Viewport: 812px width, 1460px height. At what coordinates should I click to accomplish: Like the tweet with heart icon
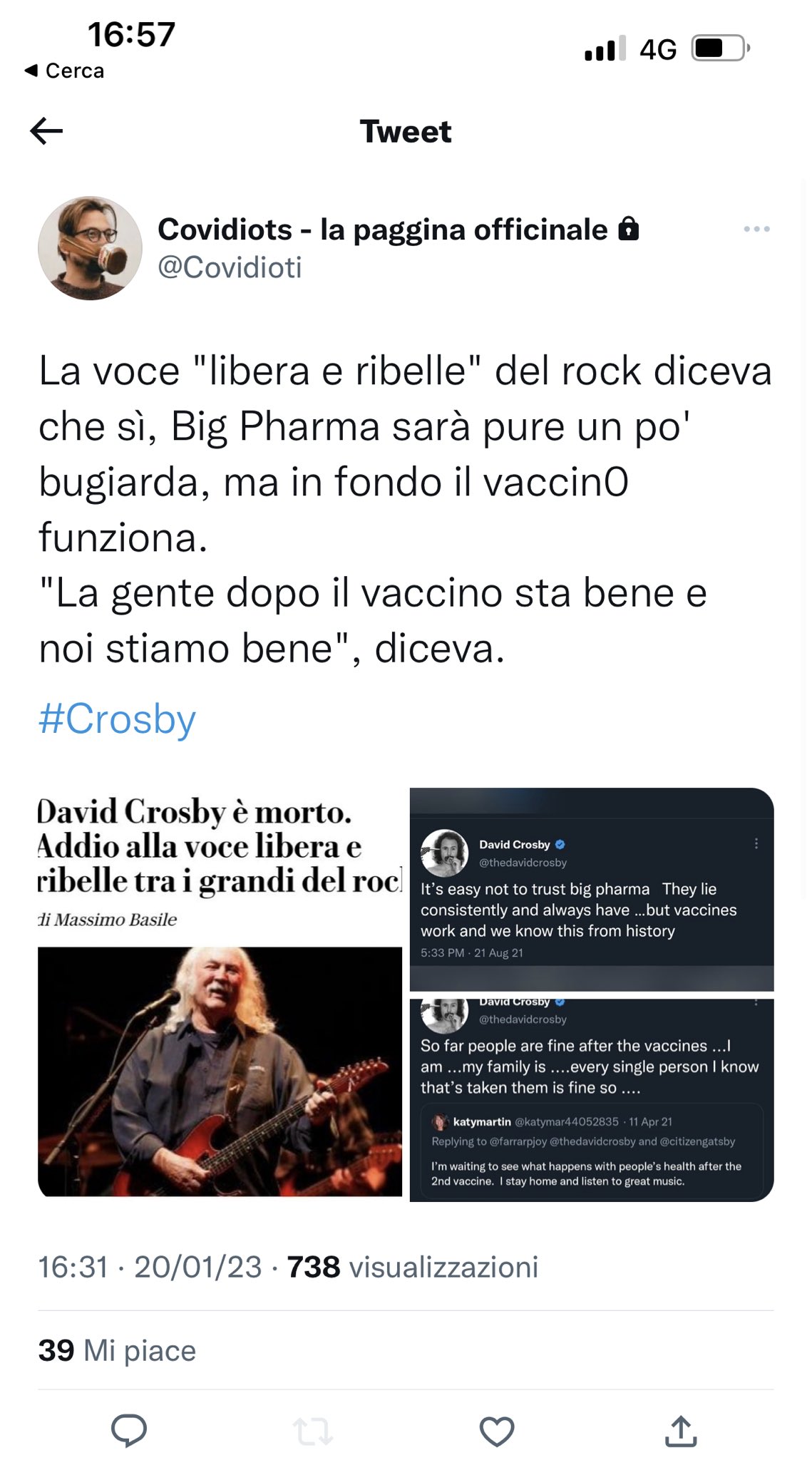pyautogui.click(x=496, y=1431)
